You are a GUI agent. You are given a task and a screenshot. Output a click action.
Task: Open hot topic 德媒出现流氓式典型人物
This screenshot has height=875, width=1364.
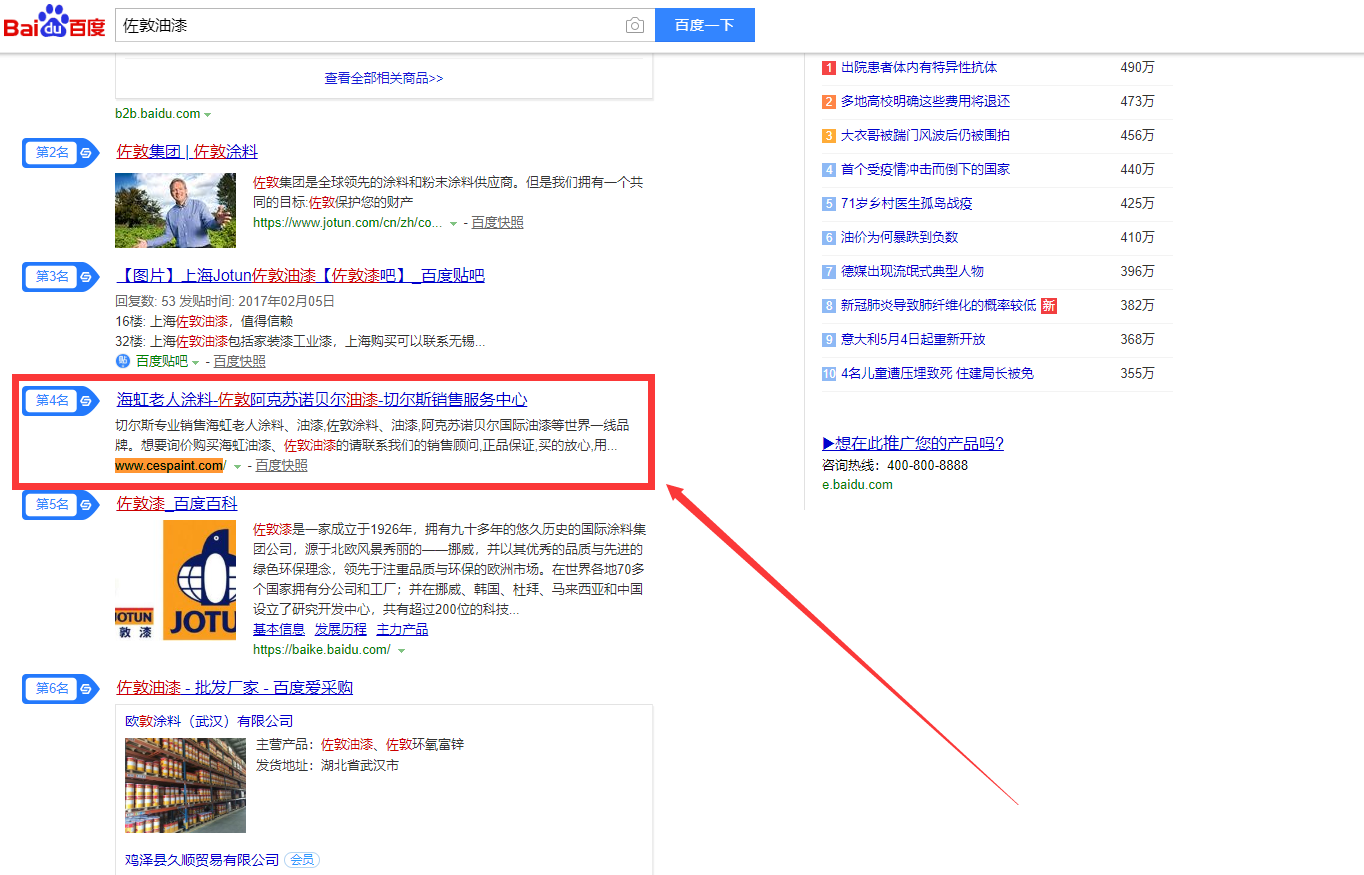[x=912, y=272]
